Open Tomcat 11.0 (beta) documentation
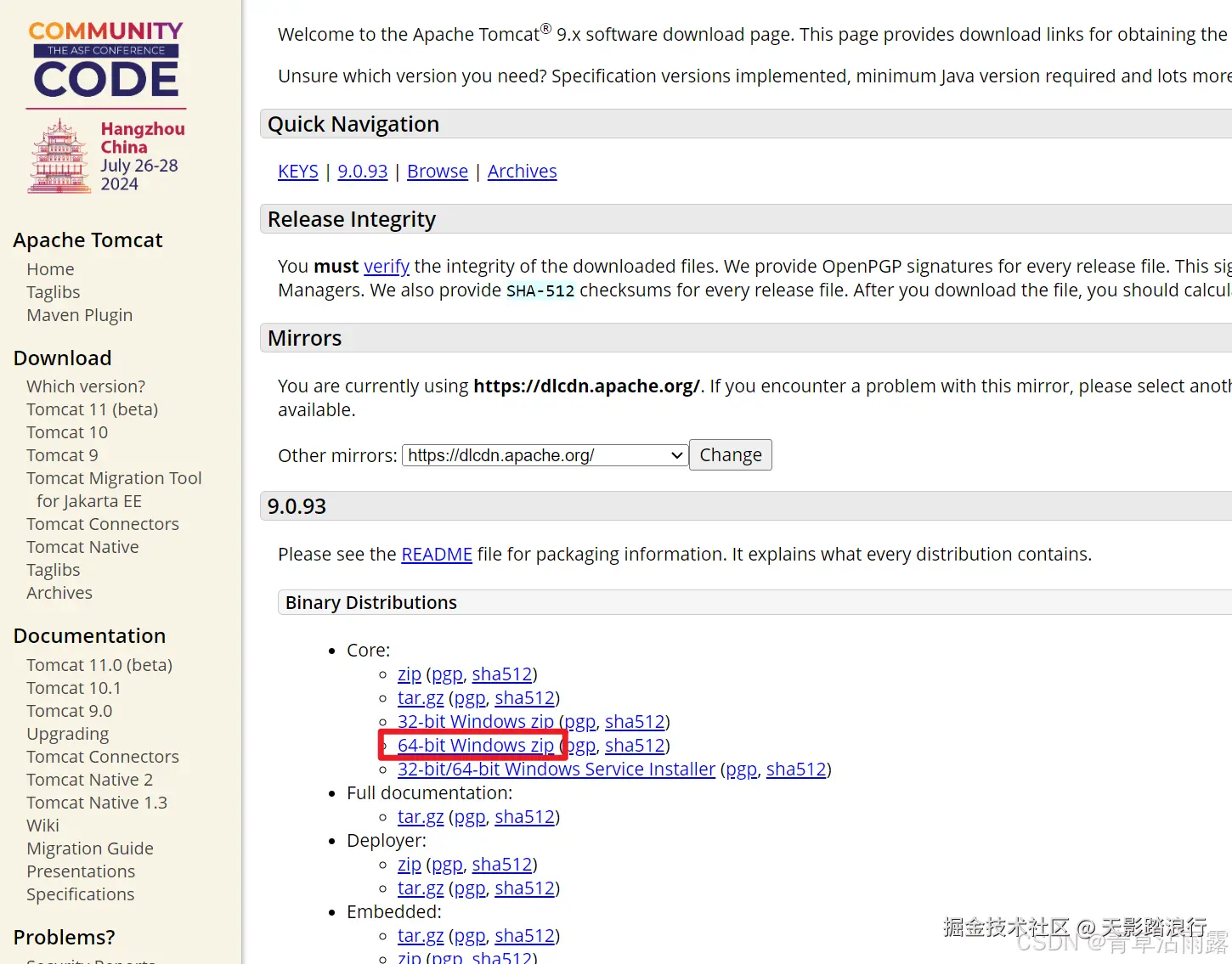This screenshot has width=1232, height=964. tap(99, 665)
